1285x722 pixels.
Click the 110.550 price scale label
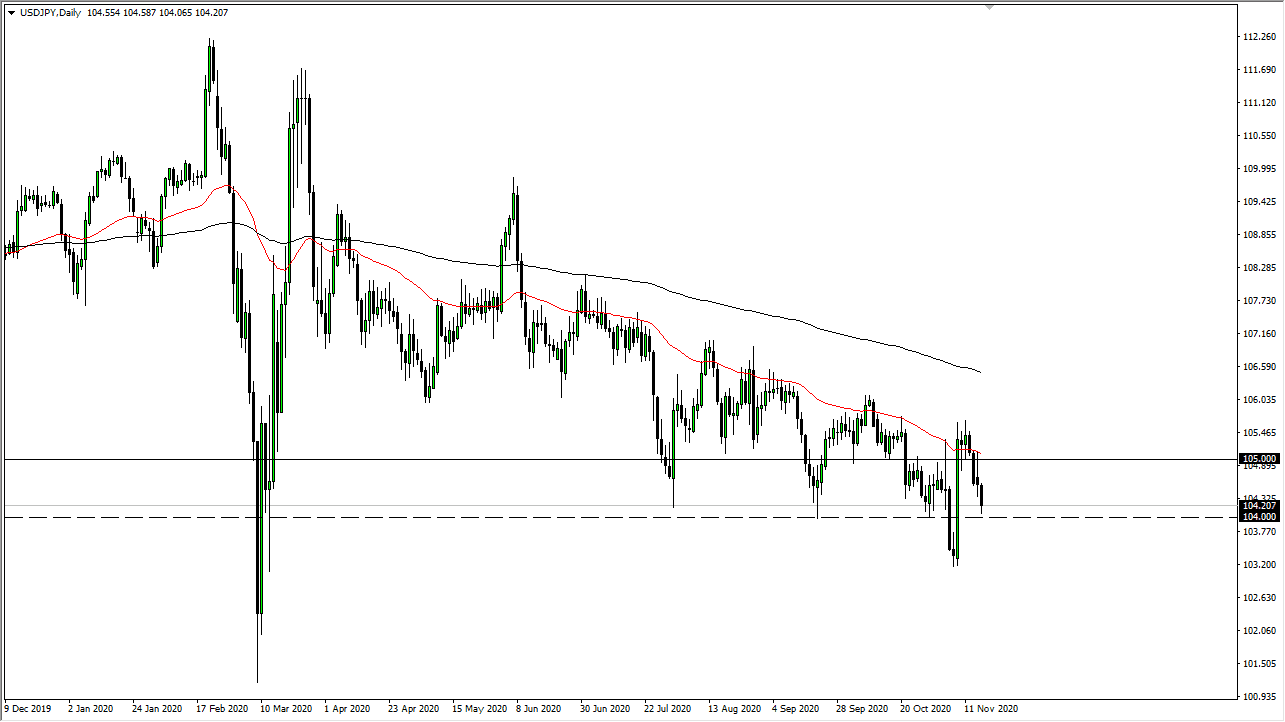click(1259, 134)
